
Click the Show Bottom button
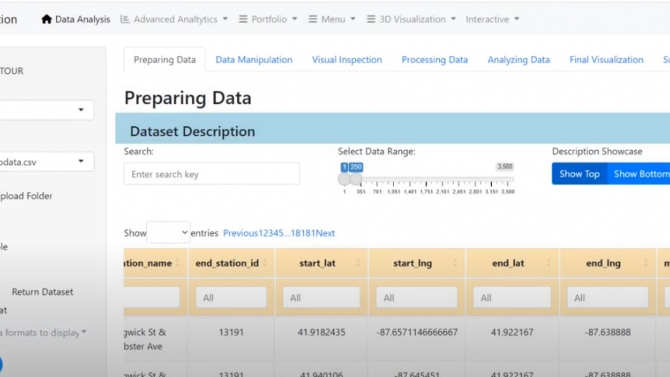[x=639, y=174]
